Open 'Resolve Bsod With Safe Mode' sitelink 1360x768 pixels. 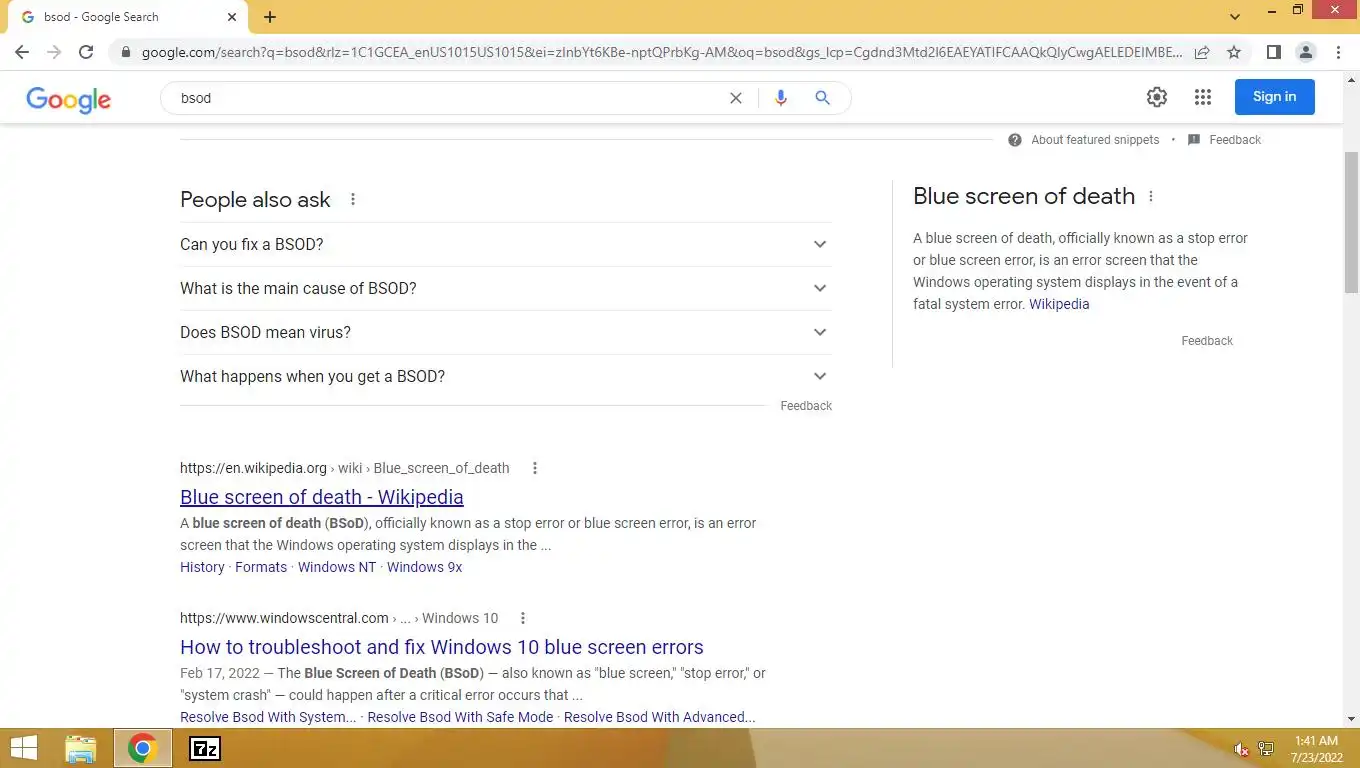(460, 717)
